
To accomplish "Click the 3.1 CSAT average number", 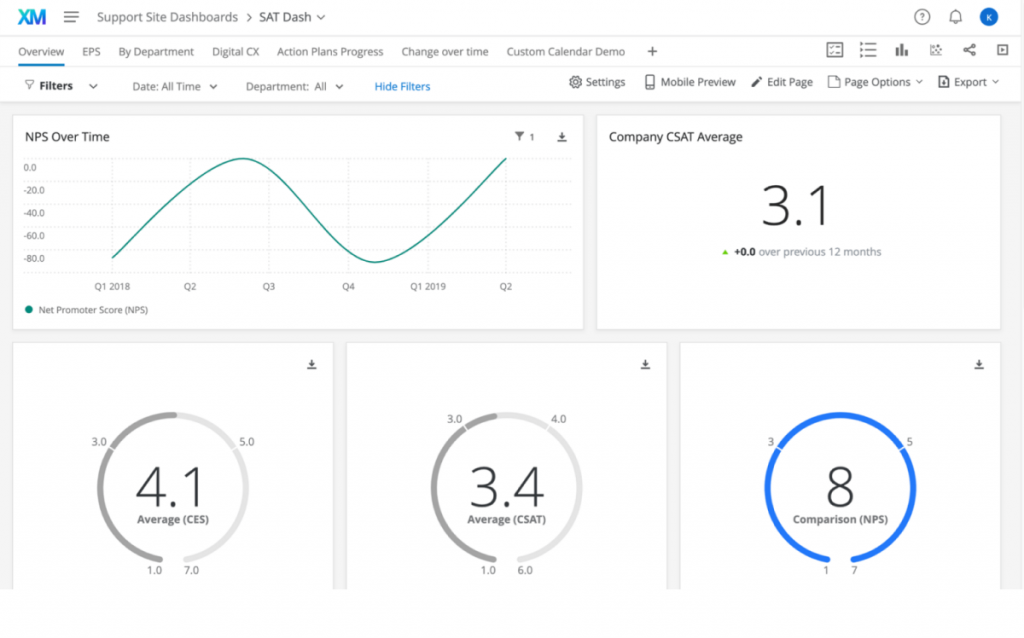I will click(x=795, y=206).
